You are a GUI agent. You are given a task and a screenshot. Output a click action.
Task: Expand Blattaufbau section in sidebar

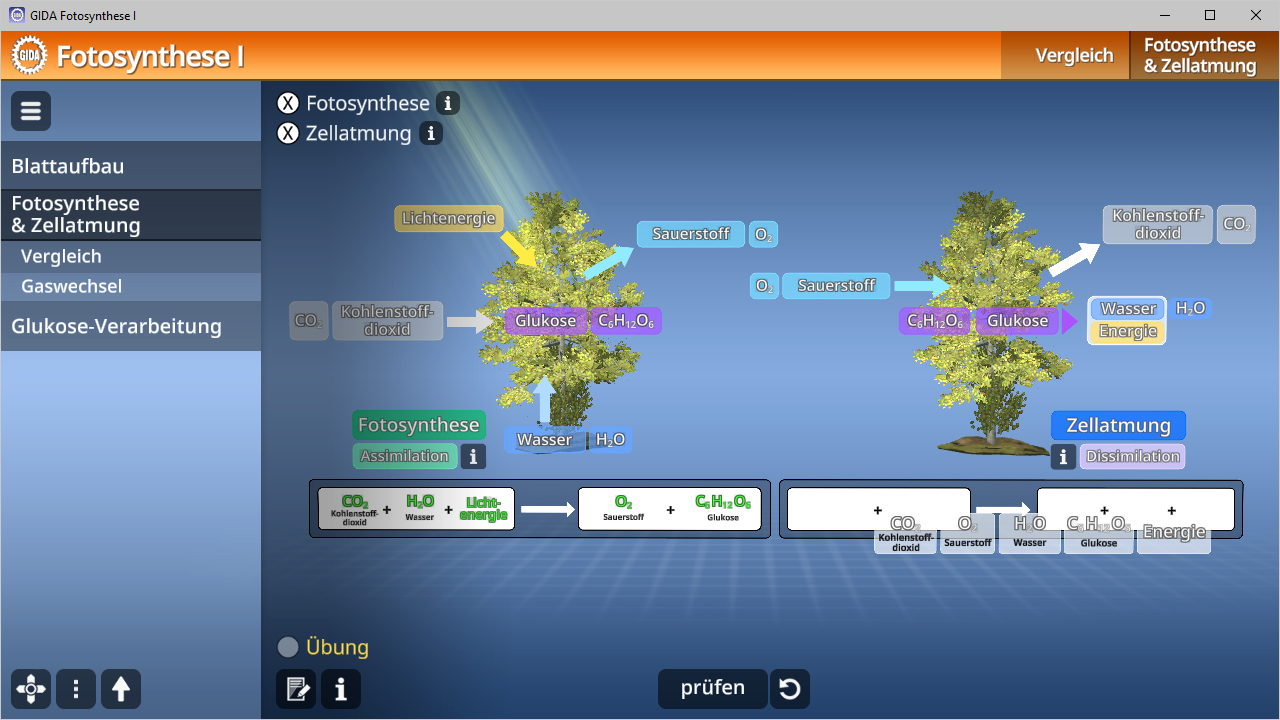[130, 166]
